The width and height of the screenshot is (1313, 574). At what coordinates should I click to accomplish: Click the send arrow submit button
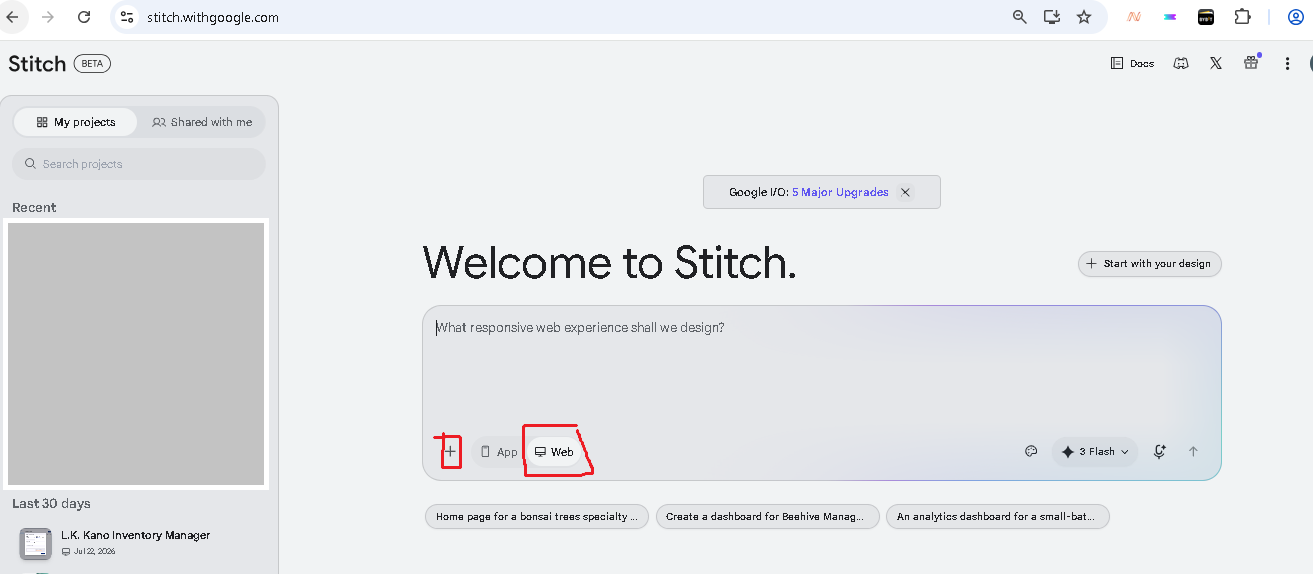pyautogui.click(x=1193, y=451)
